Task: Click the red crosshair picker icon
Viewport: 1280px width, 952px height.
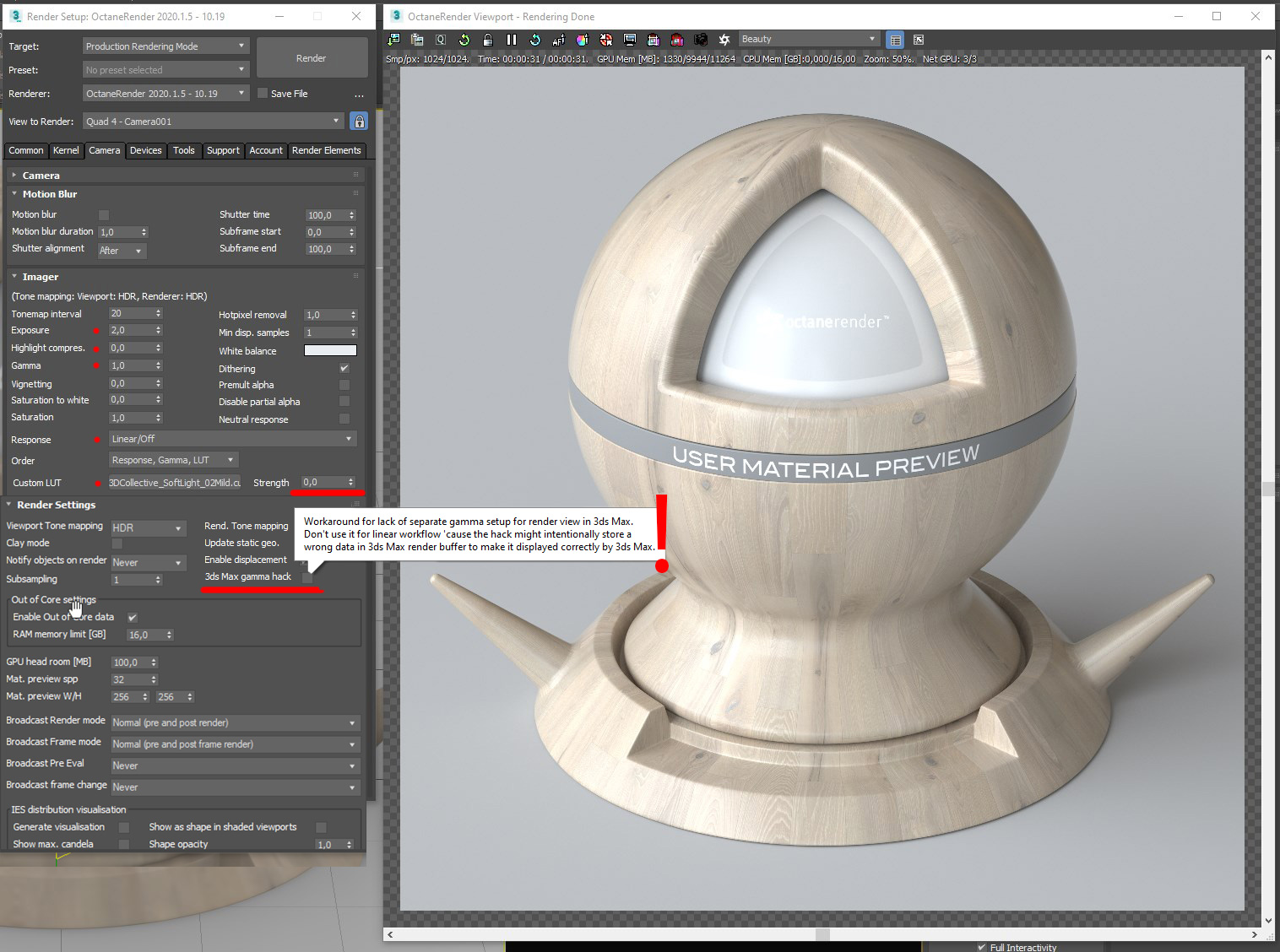Action: click(606, 40)
